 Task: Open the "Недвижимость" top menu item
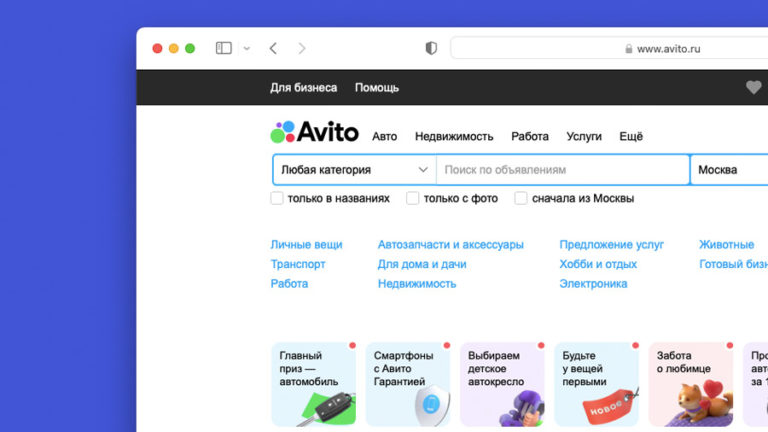point(454,137)
